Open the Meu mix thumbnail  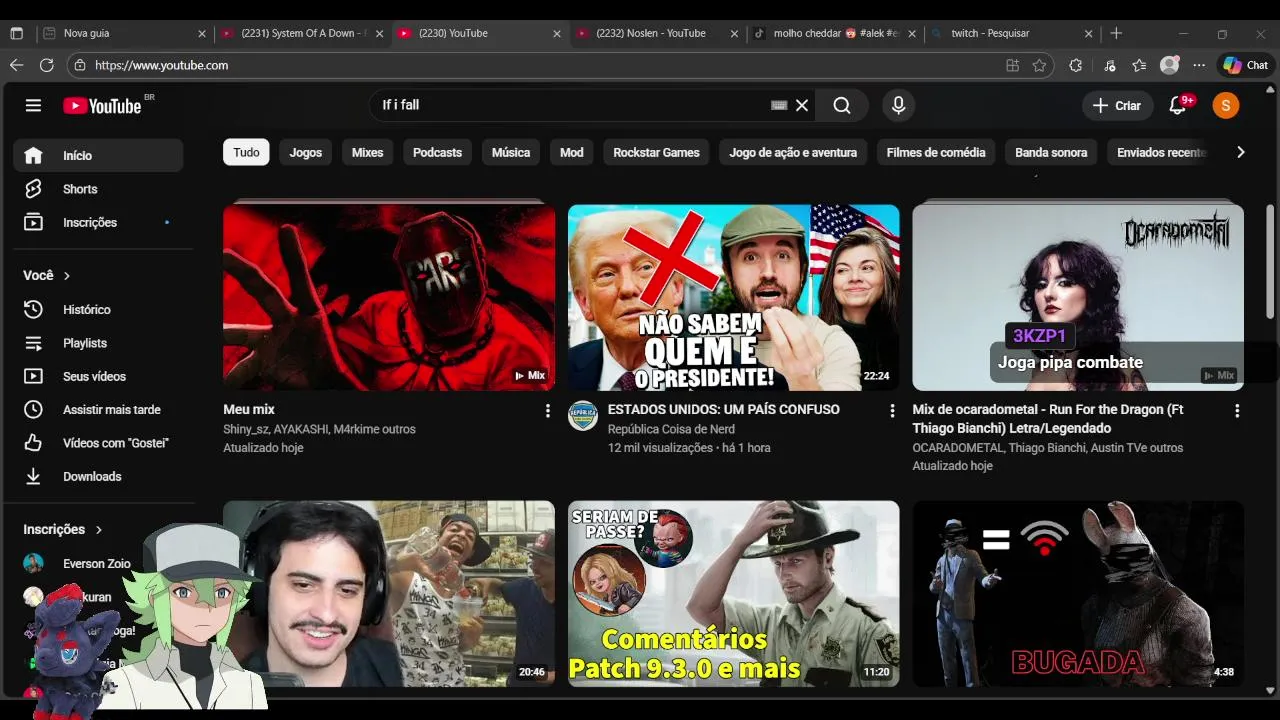pyautogui.click(x=389, y=297)
